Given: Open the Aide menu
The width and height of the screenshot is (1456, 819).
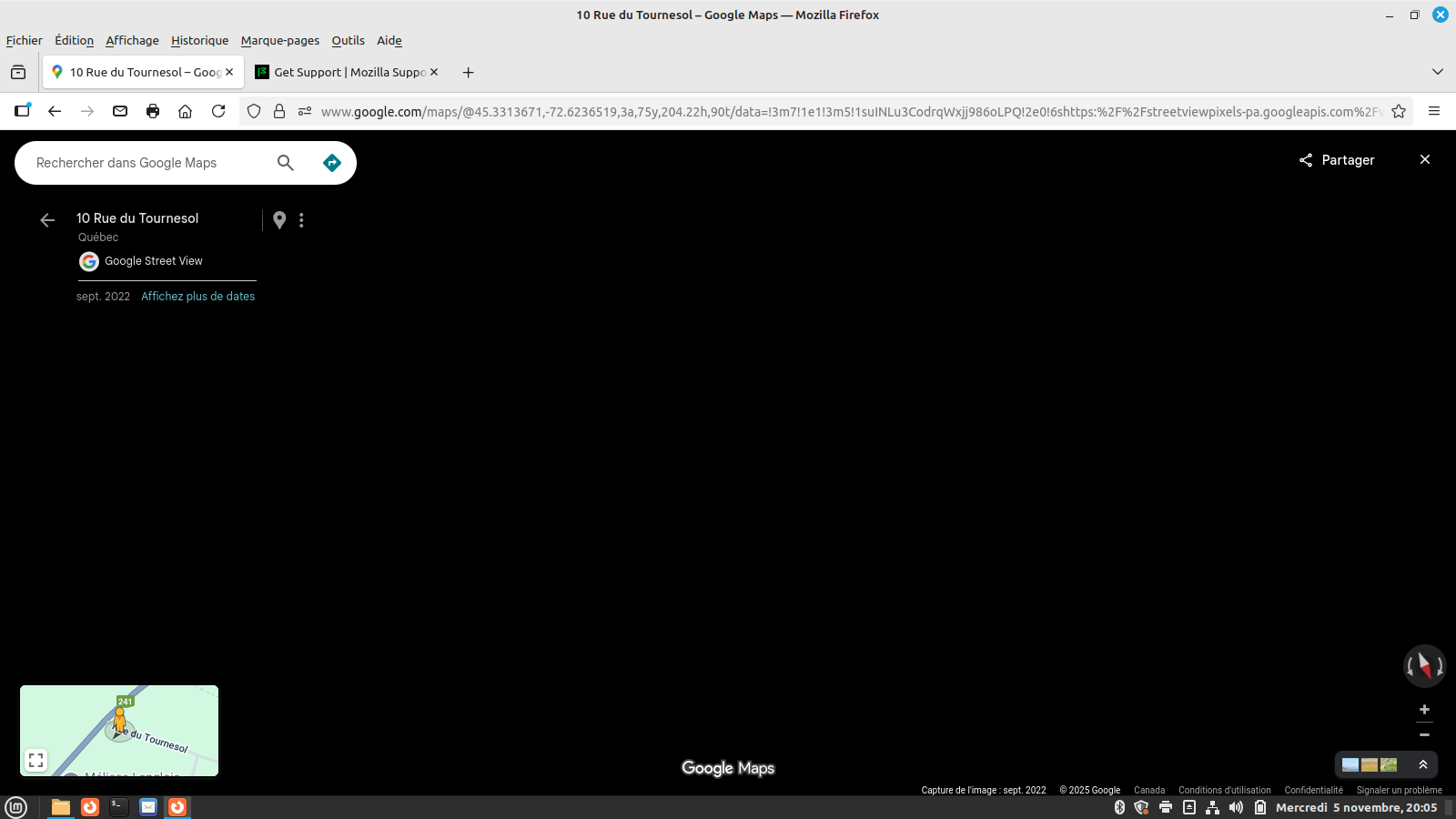Looking at the screenshot, I should (x=389, y=41).
